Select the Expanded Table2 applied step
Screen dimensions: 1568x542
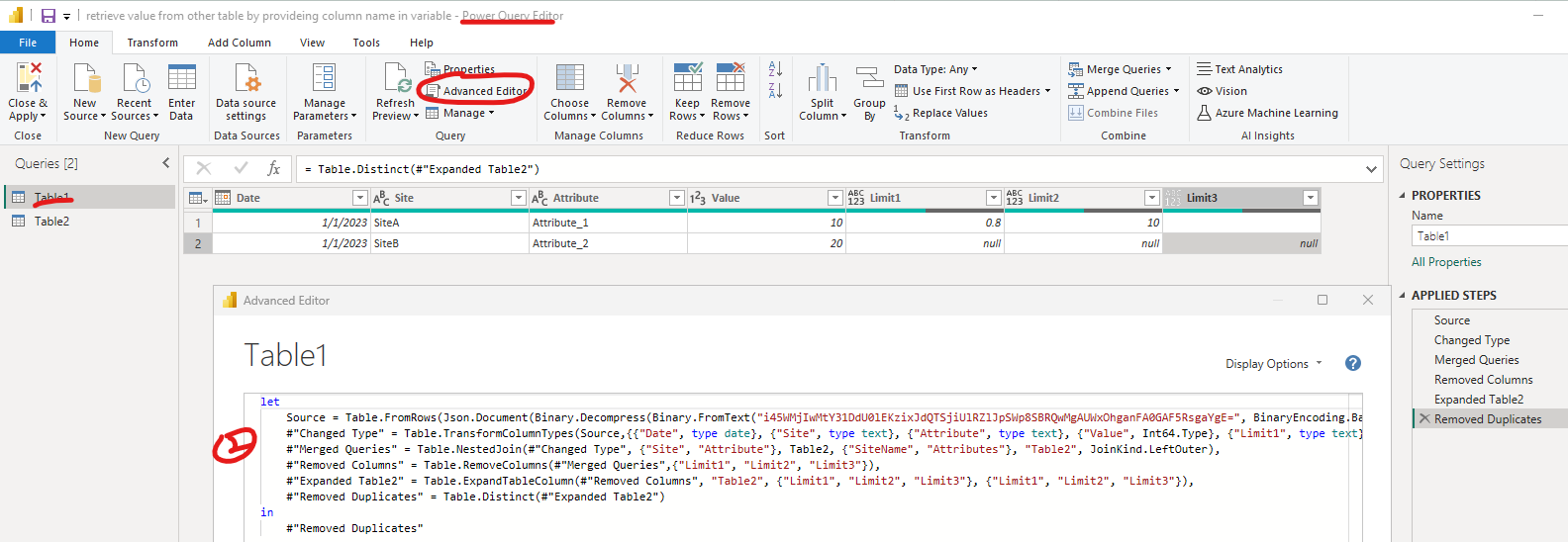[1490, 400]
